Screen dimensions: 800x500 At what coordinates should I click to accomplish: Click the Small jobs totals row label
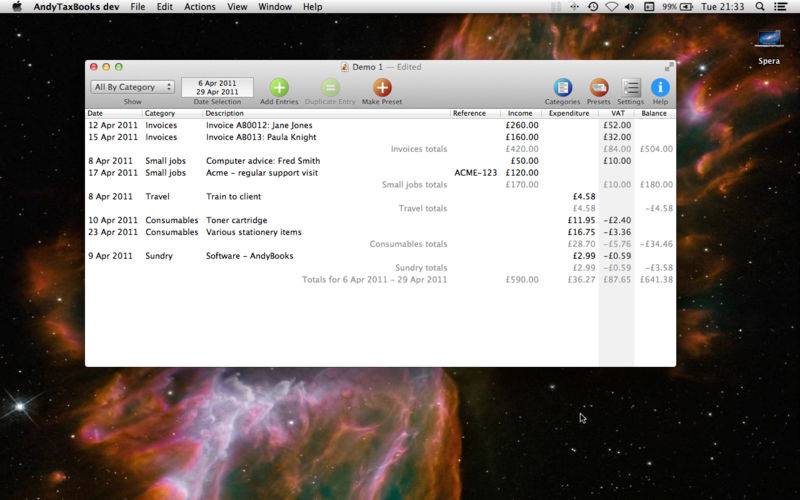point(414,185)
